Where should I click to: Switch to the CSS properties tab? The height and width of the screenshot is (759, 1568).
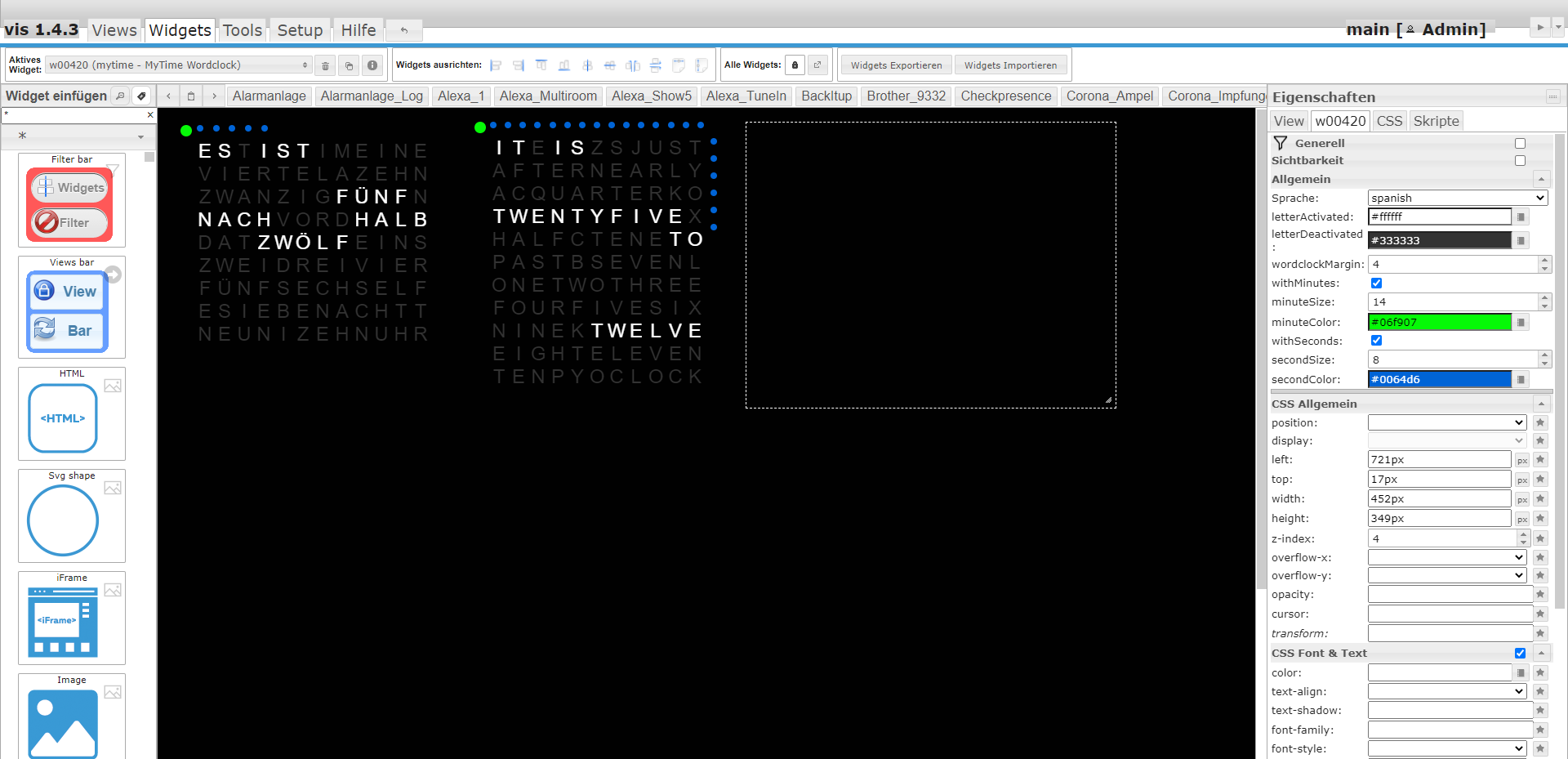point(1389,121)
